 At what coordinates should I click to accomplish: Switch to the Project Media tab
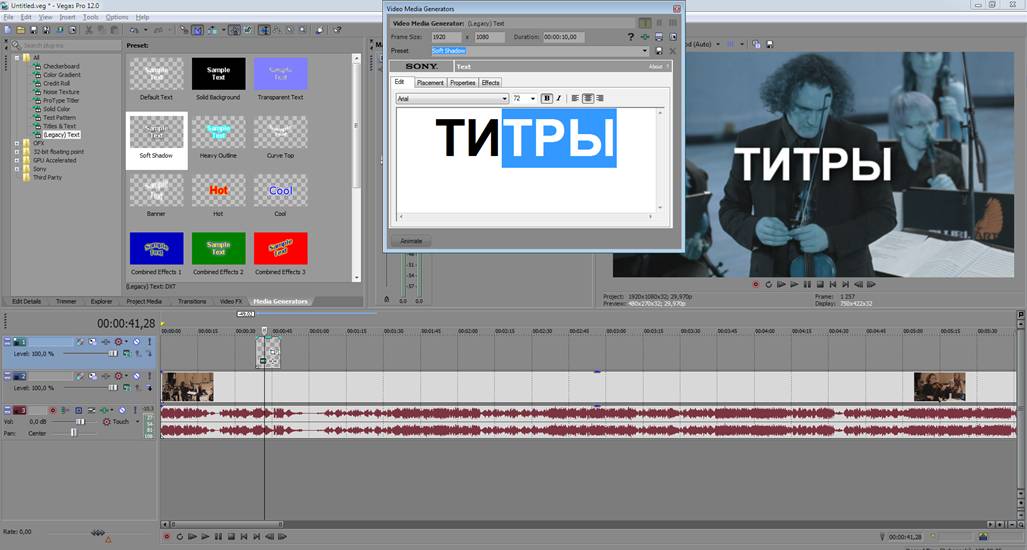pos(144,301)
